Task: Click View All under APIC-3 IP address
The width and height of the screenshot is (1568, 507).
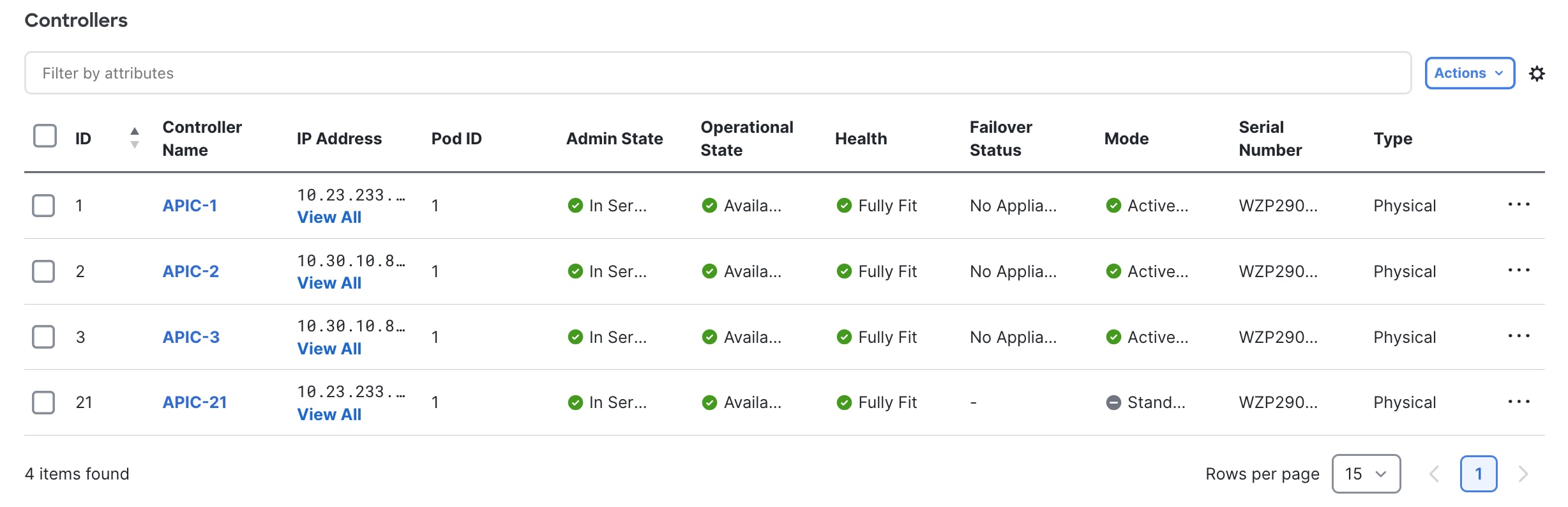Action: pos(329,349)
